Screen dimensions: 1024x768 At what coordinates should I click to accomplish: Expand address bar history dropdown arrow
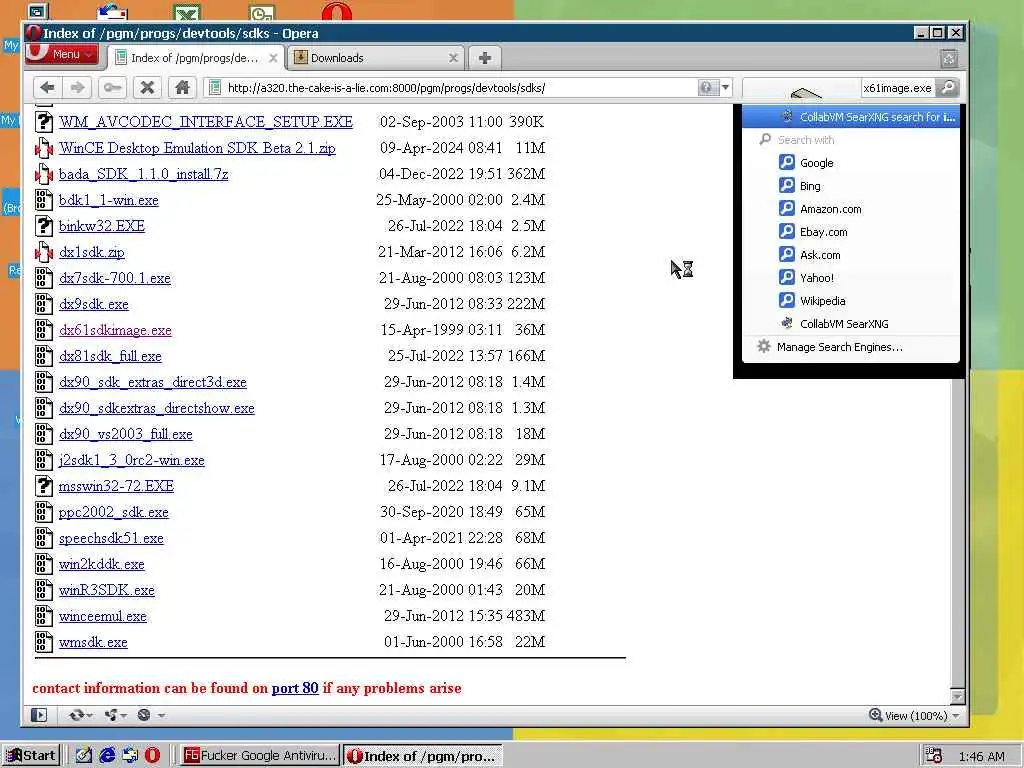[726, 88]
